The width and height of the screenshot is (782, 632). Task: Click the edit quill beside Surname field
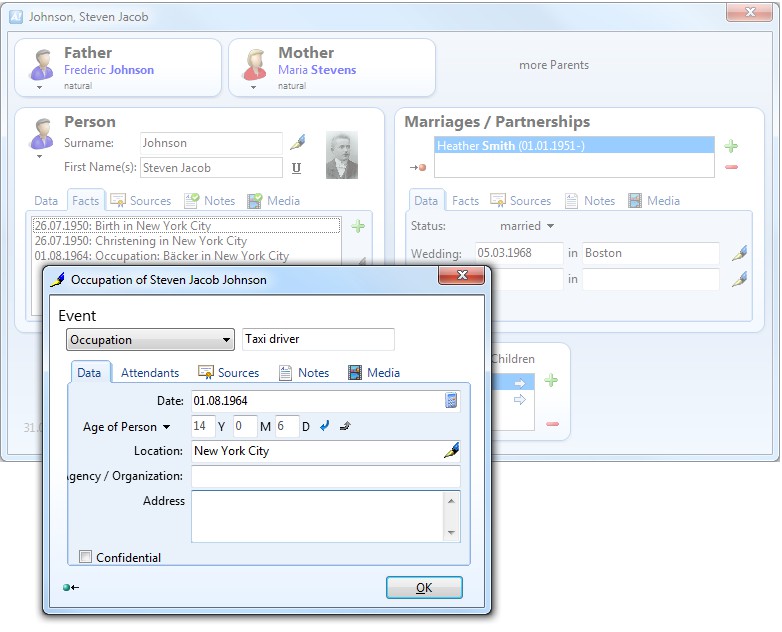tap(297, 143)
